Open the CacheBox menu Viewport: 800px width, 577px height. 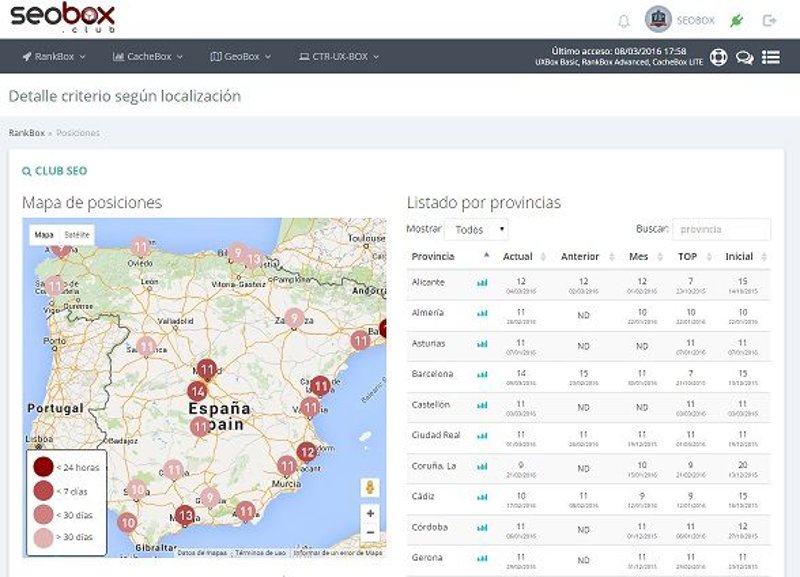pos(148,57)
